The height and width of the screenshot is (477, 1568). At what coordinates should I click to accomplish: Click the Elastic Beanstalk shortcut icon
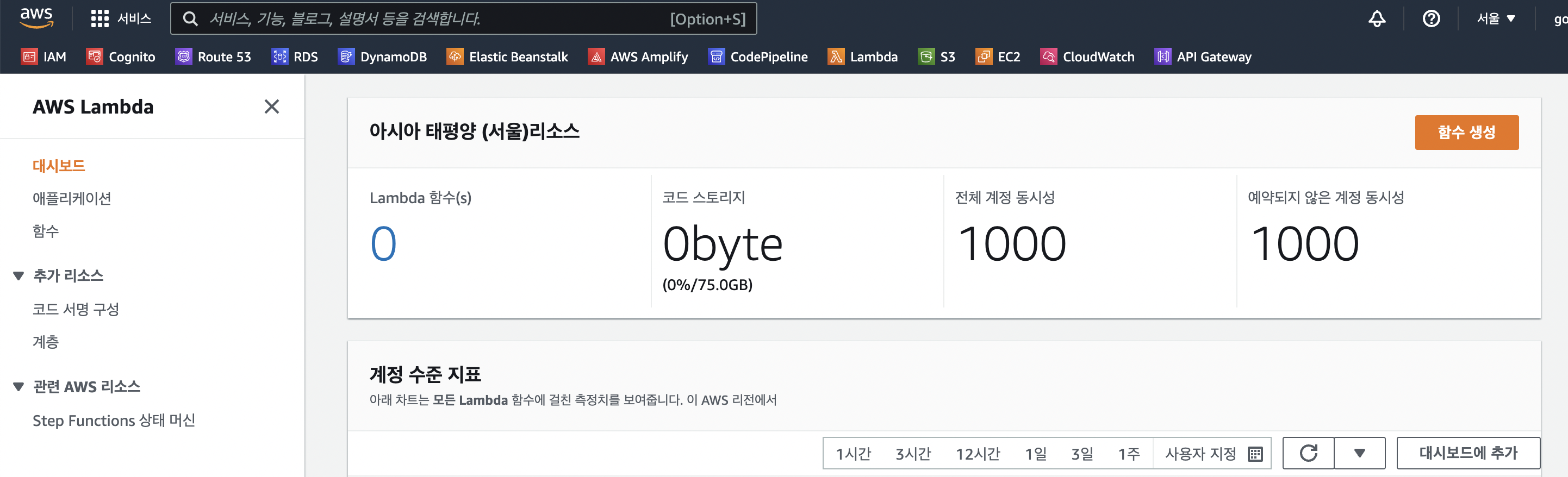[455, 57]
